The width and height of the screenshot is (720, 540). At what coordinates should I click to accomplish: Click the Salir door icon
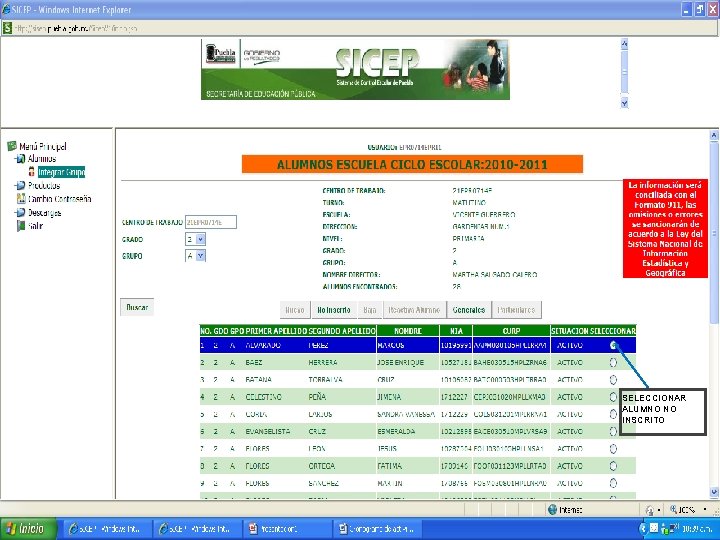21,226
